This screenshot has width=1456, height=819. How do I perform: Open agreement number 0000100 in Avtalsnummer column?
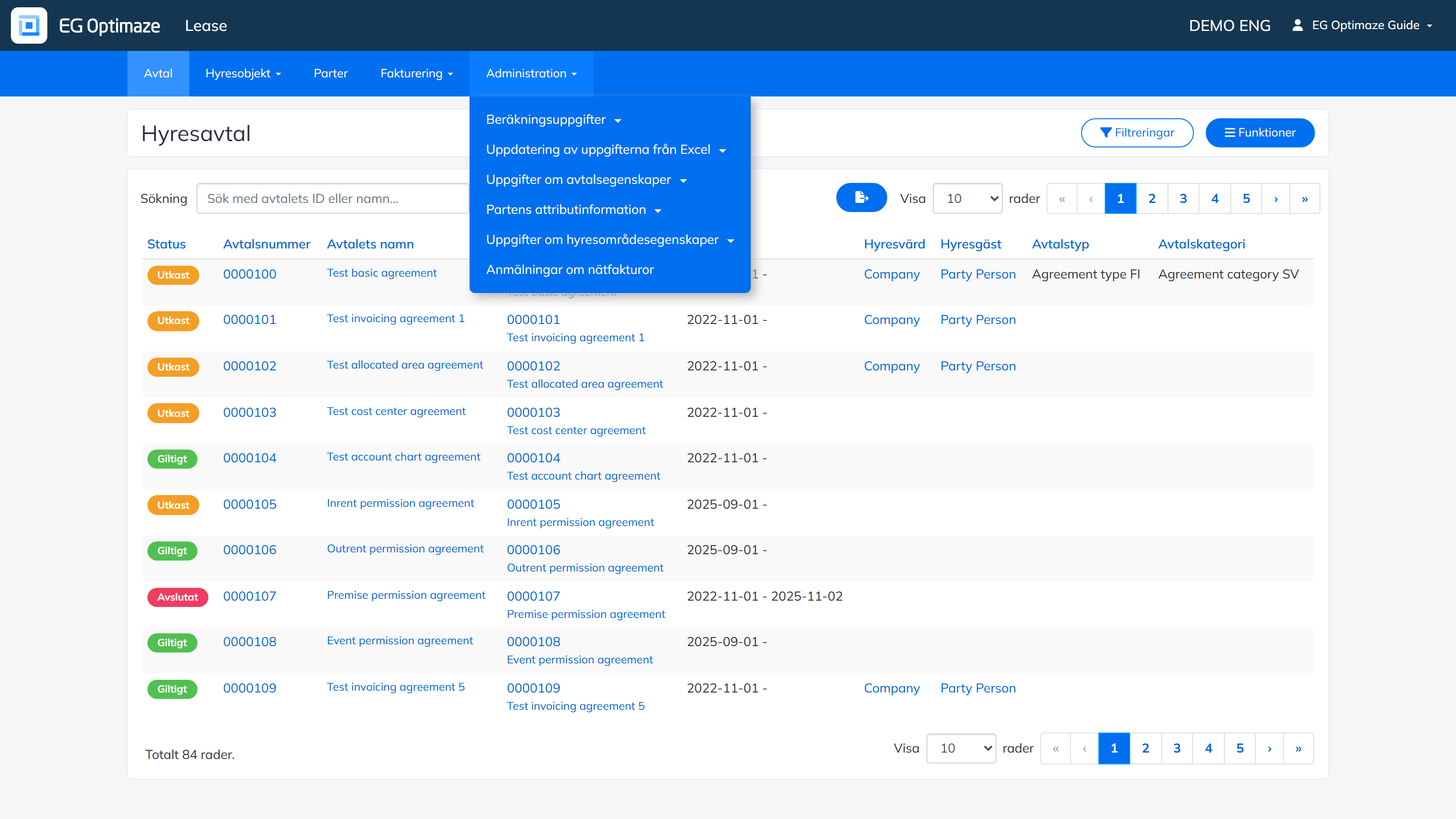point(250,274)
